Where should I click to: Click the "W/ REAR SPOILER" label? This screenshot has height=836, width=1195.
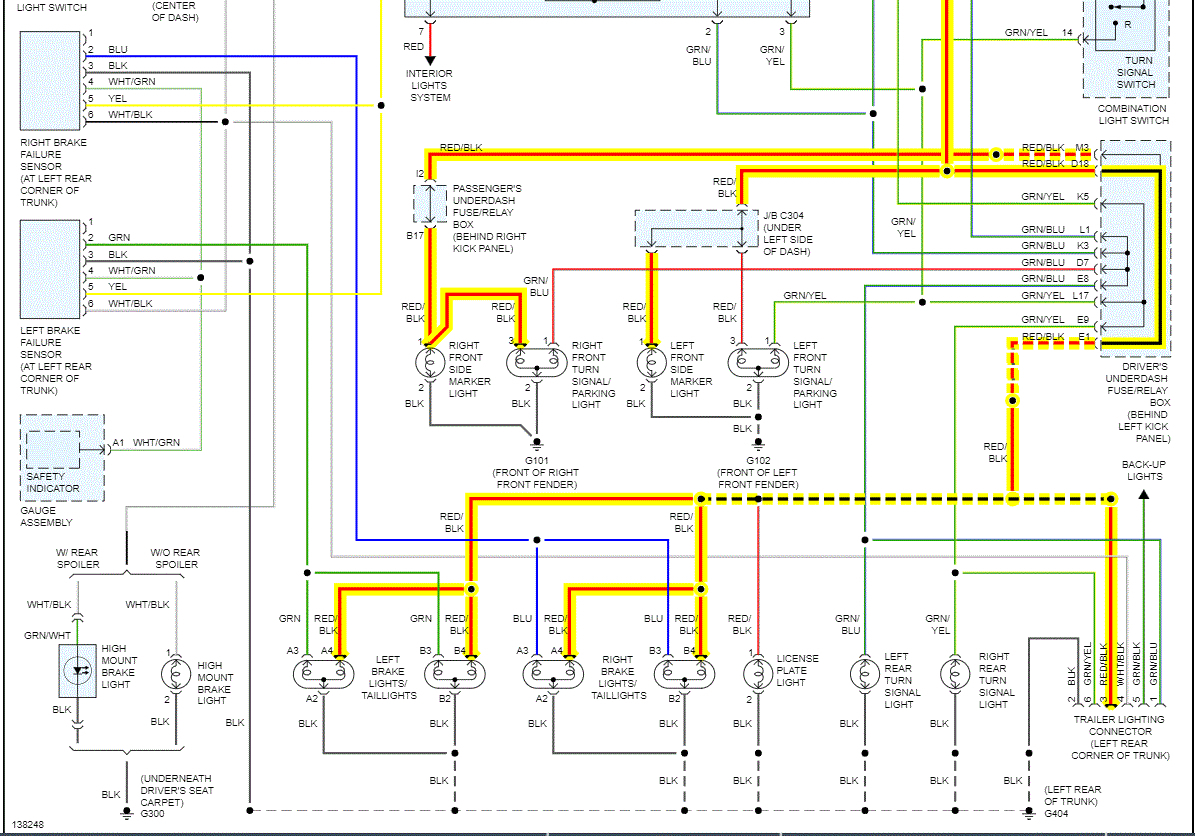tap(77, 559)
